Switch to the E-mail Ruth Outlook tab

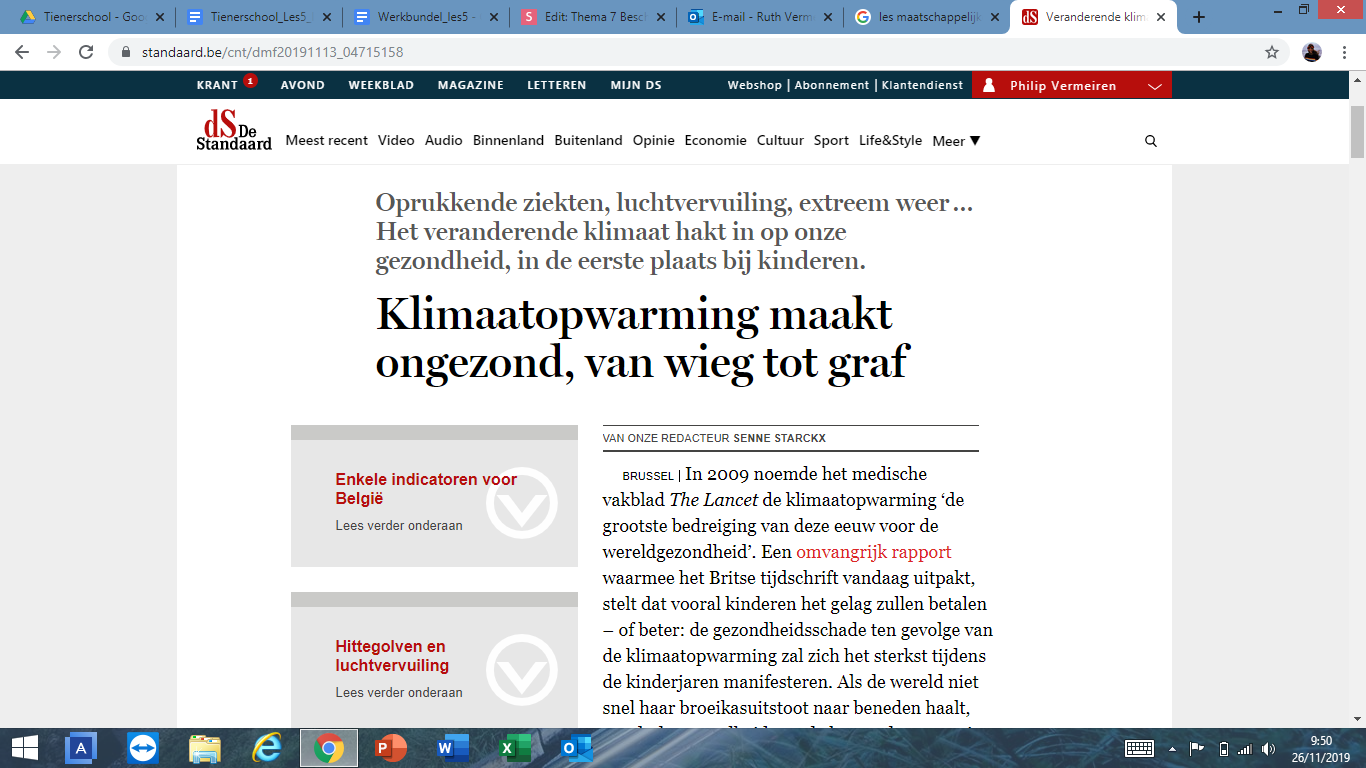759,17
